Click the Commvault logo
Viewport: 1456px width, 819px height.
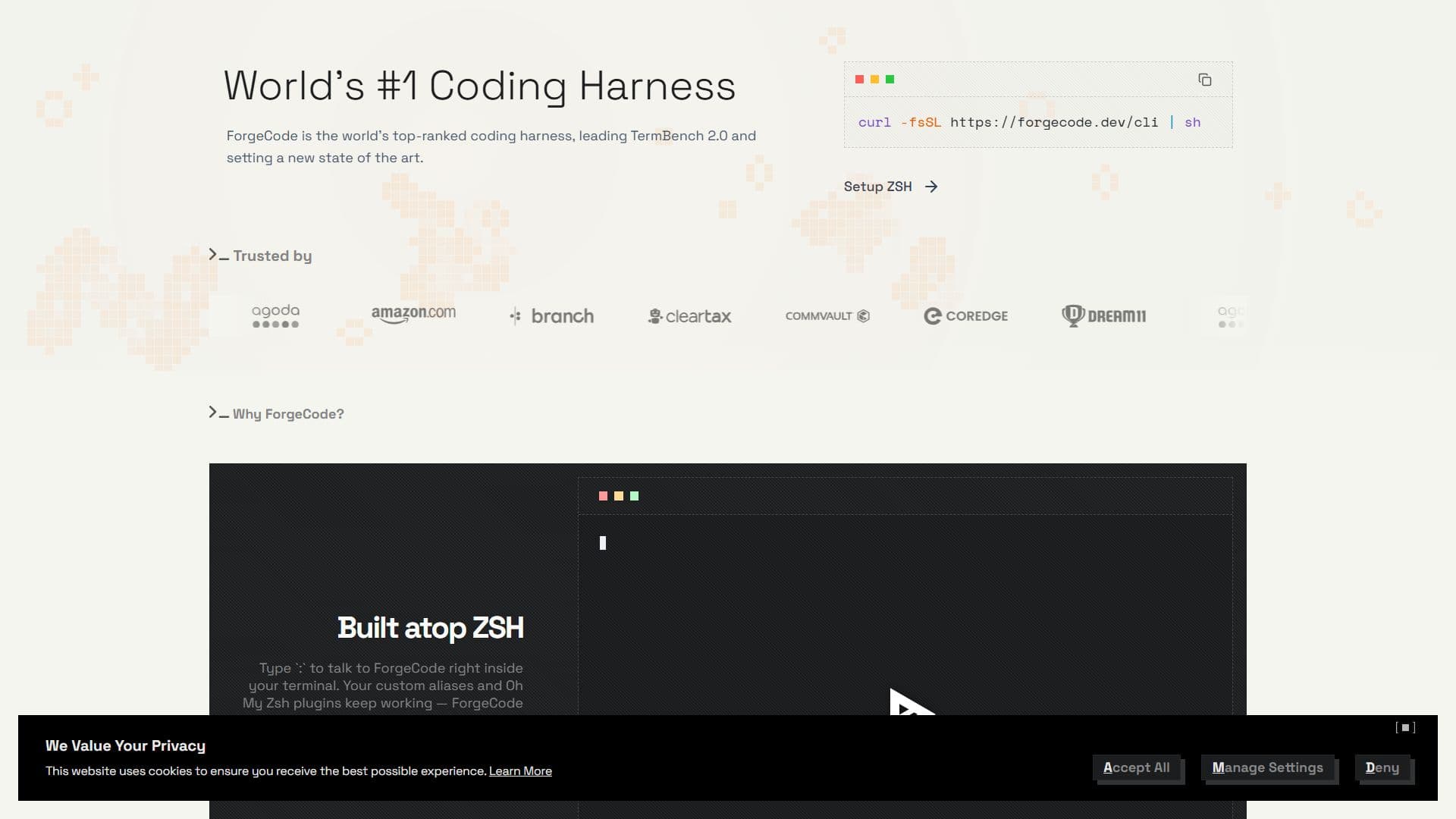point(827,316)
